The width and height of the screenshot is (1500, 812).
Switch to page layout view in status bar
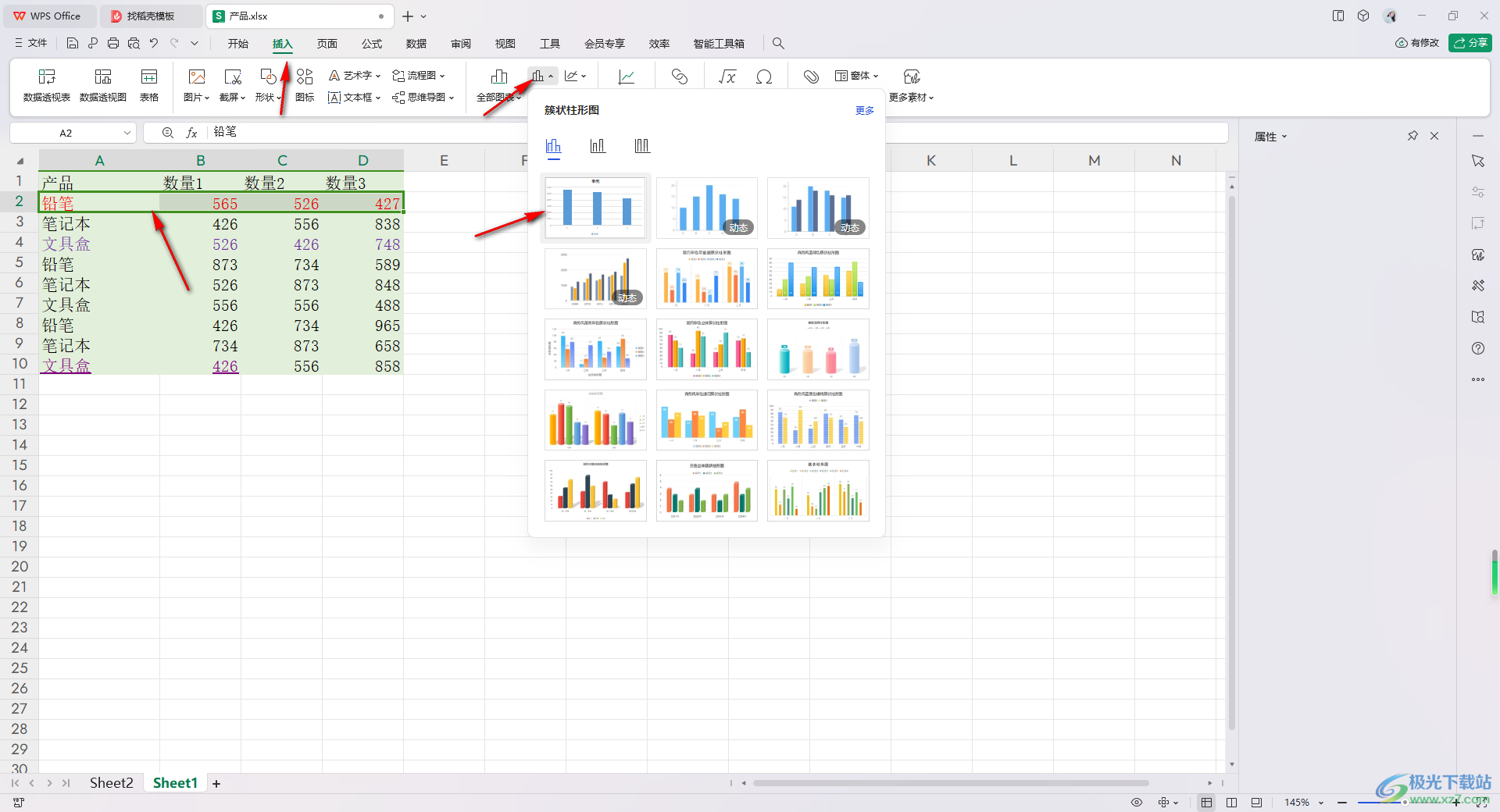[1232, 803]
